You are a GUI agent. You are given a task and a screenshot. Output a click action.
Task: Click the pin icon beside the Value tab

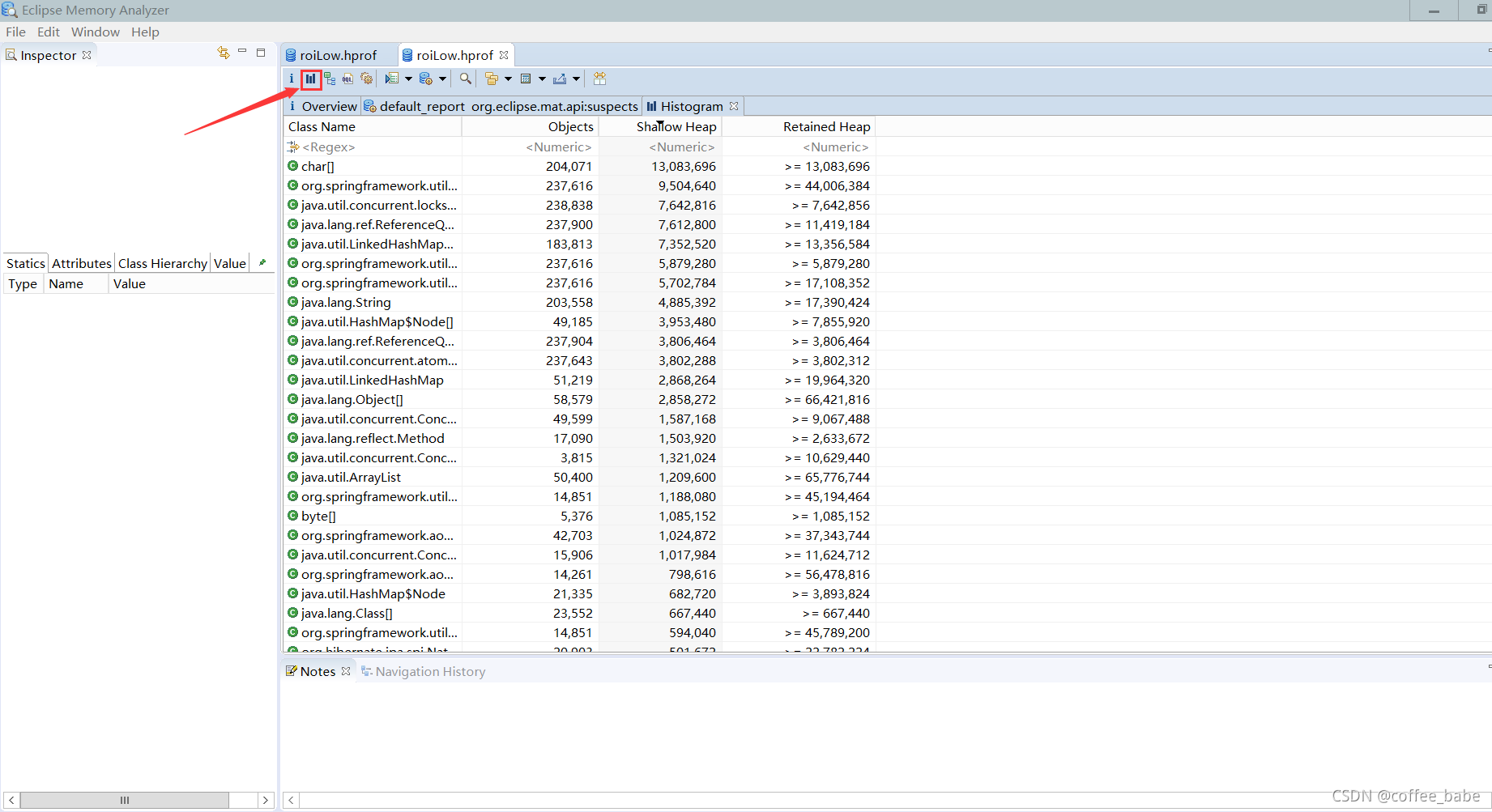coord(262,262)
